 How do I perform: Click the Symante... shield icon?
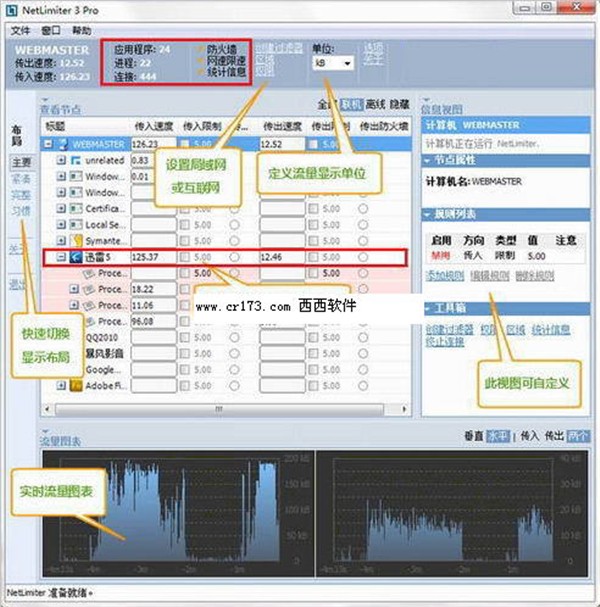(x=76, y=241)
